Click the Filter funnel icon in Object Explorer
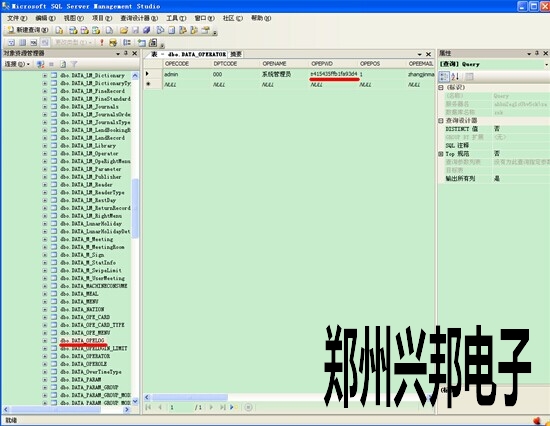The image size is (550, 426). pyautogui.click(x=74, y=64)
